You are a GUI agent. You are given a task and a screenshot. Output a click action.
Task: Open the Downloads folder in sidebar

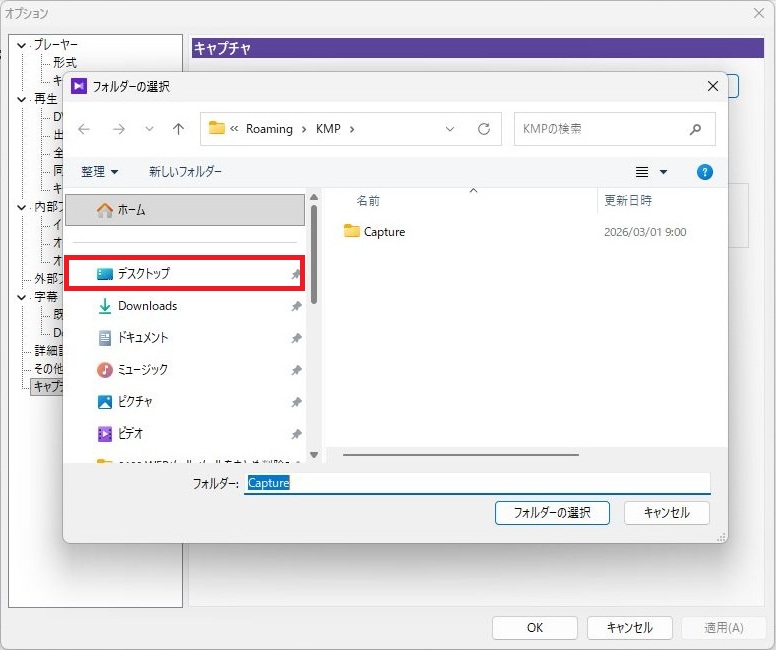coord(147,306)
